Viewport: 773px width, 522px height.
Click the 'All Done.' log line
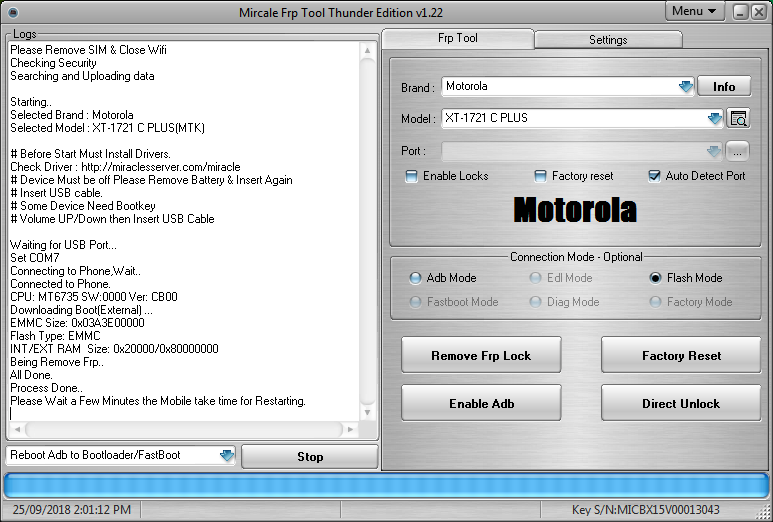coord(31,375)
